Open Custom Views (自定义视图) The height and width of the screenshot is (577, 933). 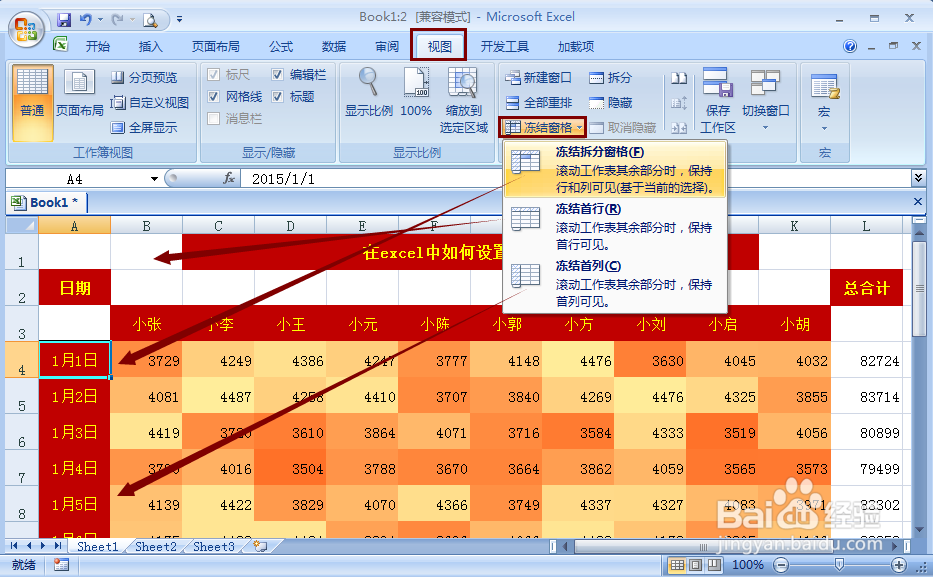tap(150, 102)
